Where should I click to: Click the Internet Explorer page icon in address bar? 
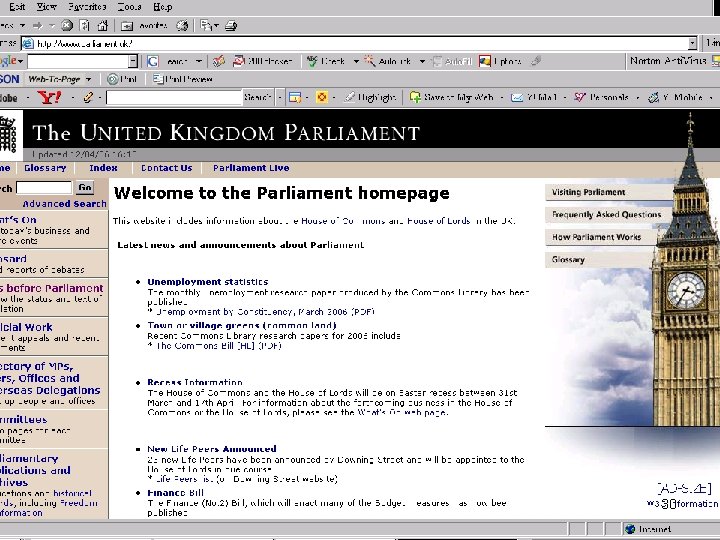click(x=28, y=44)
